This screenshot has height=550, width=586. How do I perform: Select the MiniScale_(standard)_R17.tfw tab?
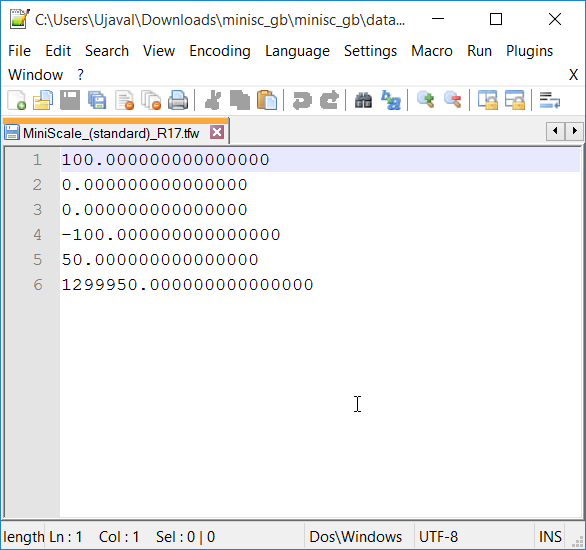(x=111, y=133)
